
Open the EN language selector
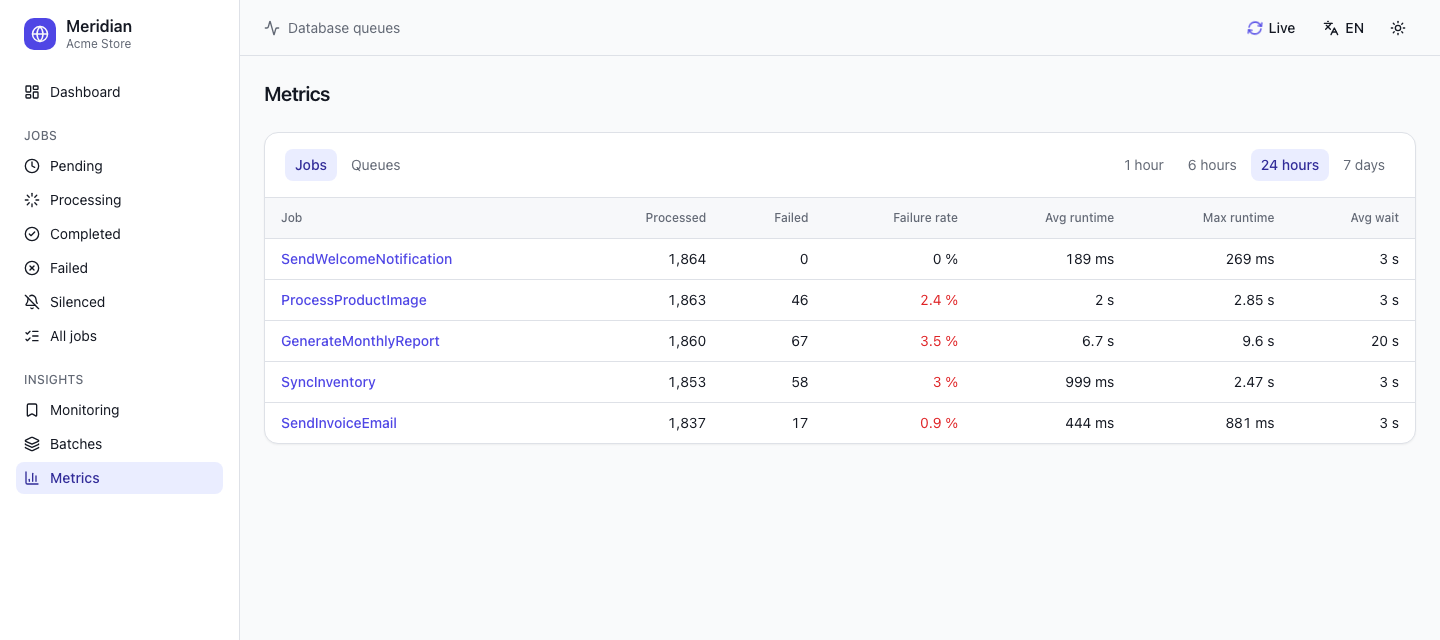point(1343,28)
